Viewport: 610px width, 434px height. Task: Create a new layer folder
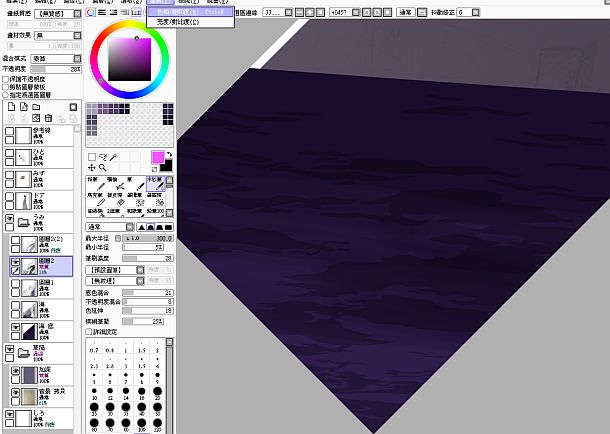[x=36, y=107]
